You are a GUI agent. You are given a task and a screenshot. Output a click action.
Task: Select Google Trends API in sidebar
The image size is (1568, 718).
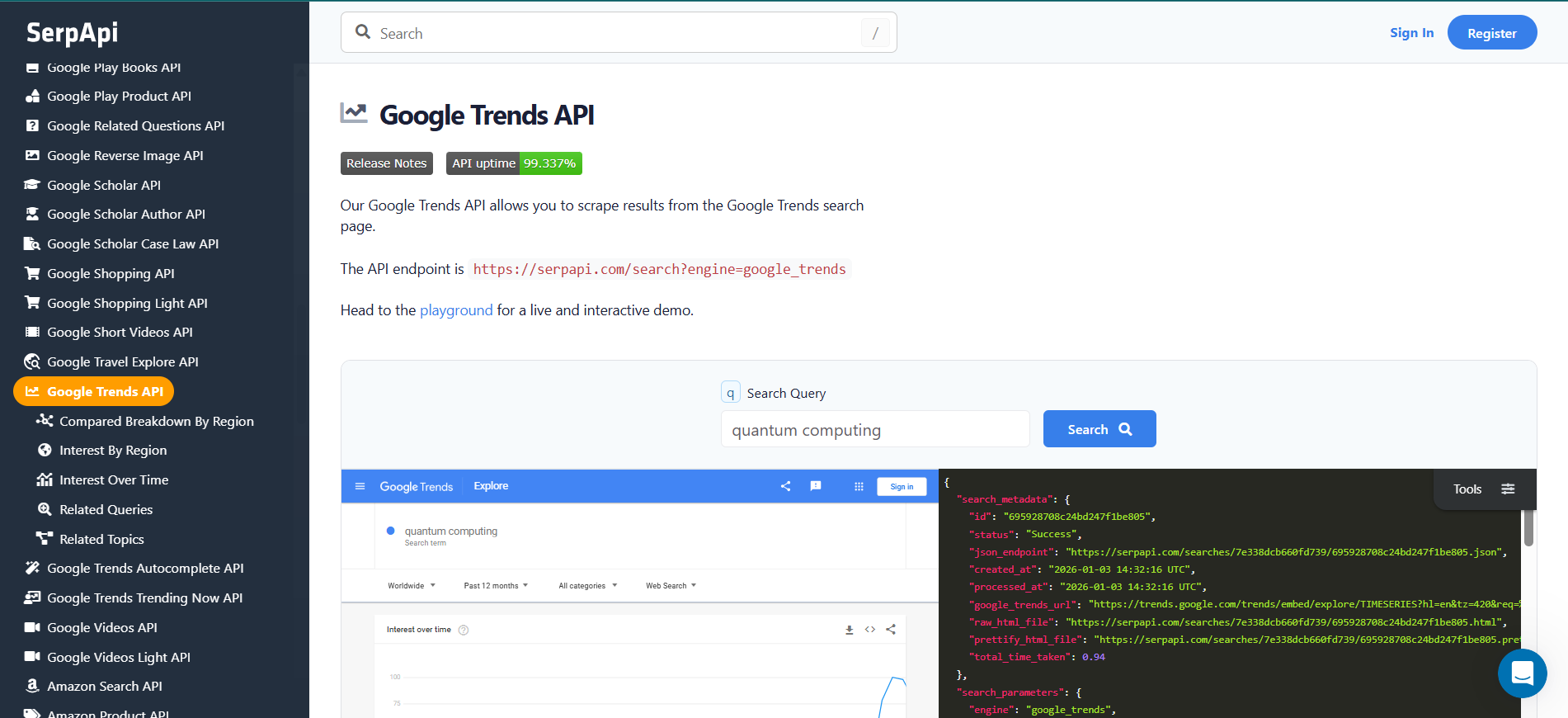[94, 391]
